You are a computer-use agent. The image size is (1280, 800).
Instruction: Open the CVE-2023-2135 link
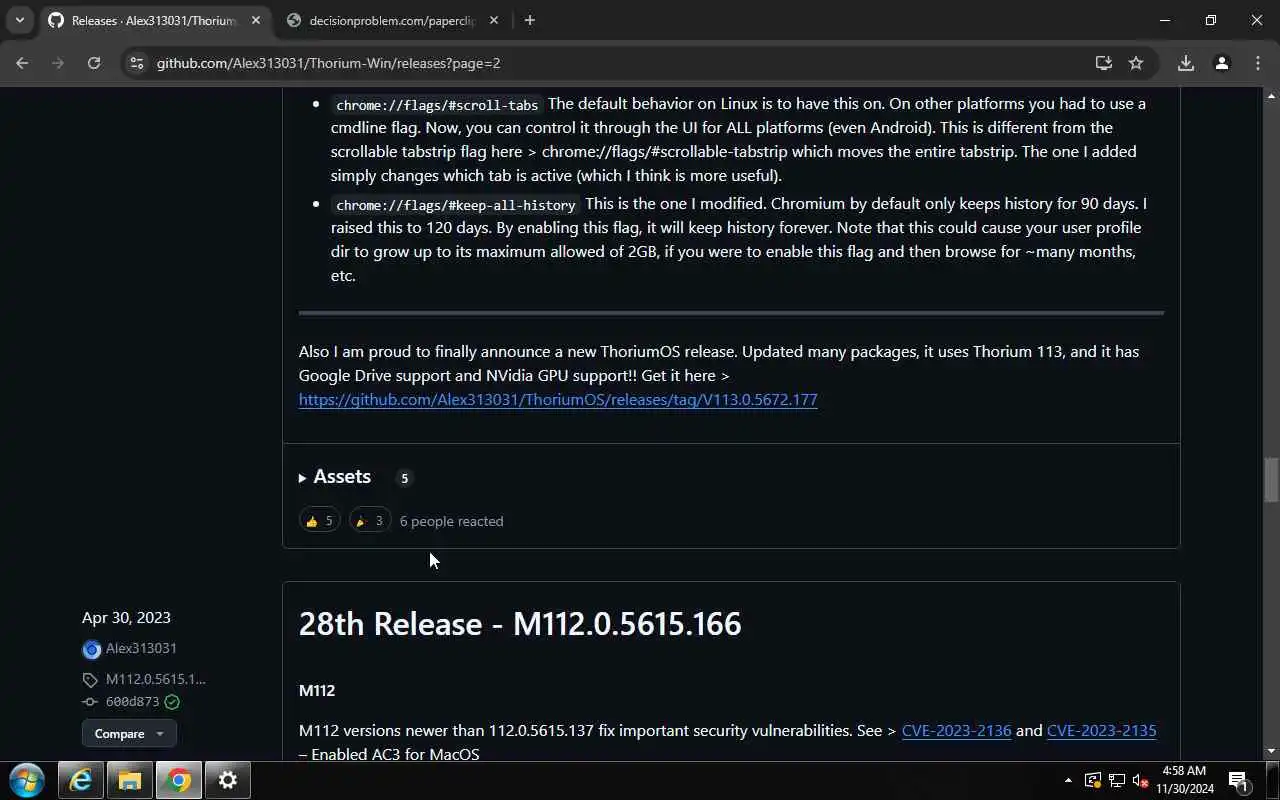pos(1101,730)
